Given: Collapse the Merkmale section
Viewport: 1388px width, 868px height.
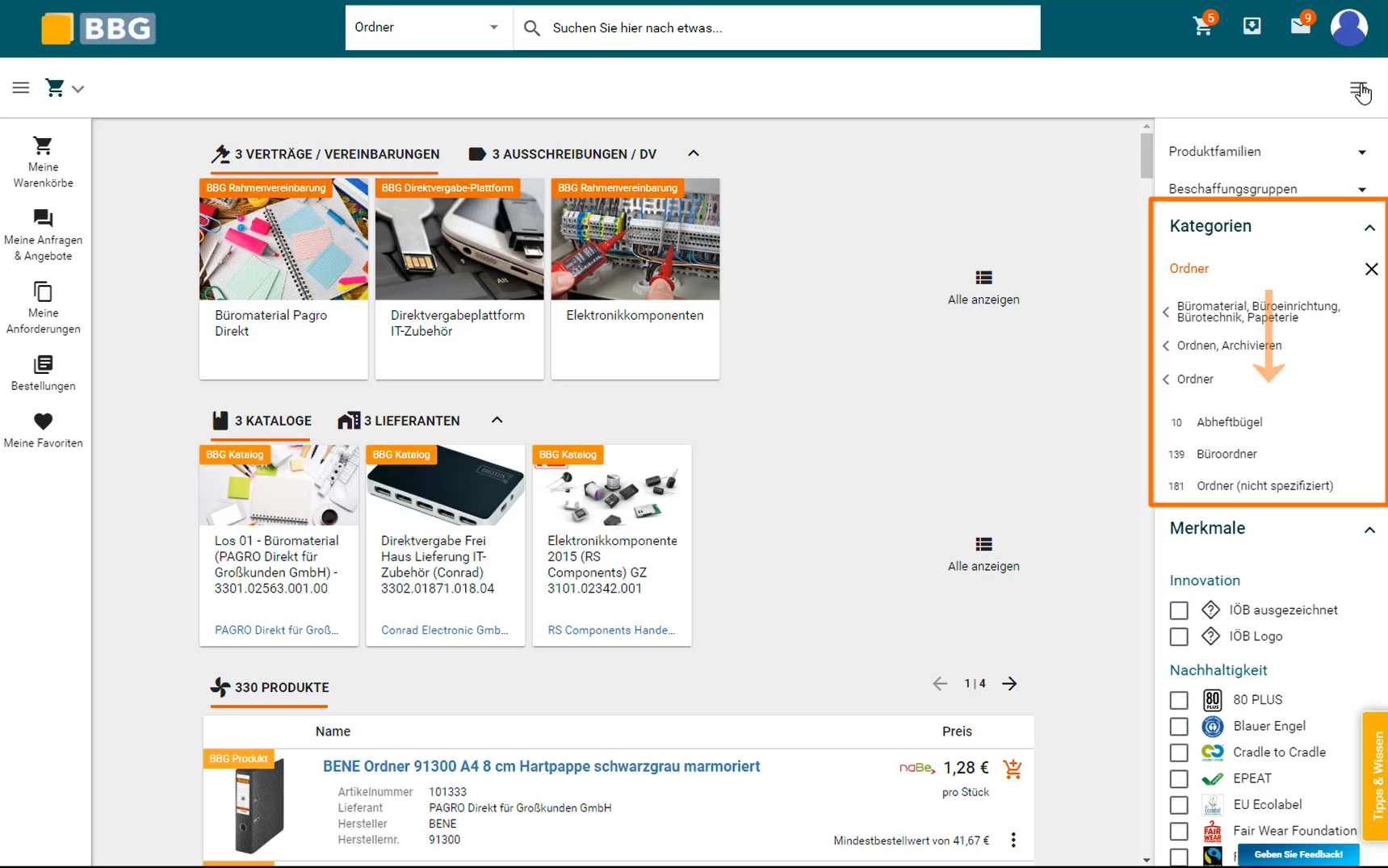Looking at the screenshot, I should tap(1369, 530).
